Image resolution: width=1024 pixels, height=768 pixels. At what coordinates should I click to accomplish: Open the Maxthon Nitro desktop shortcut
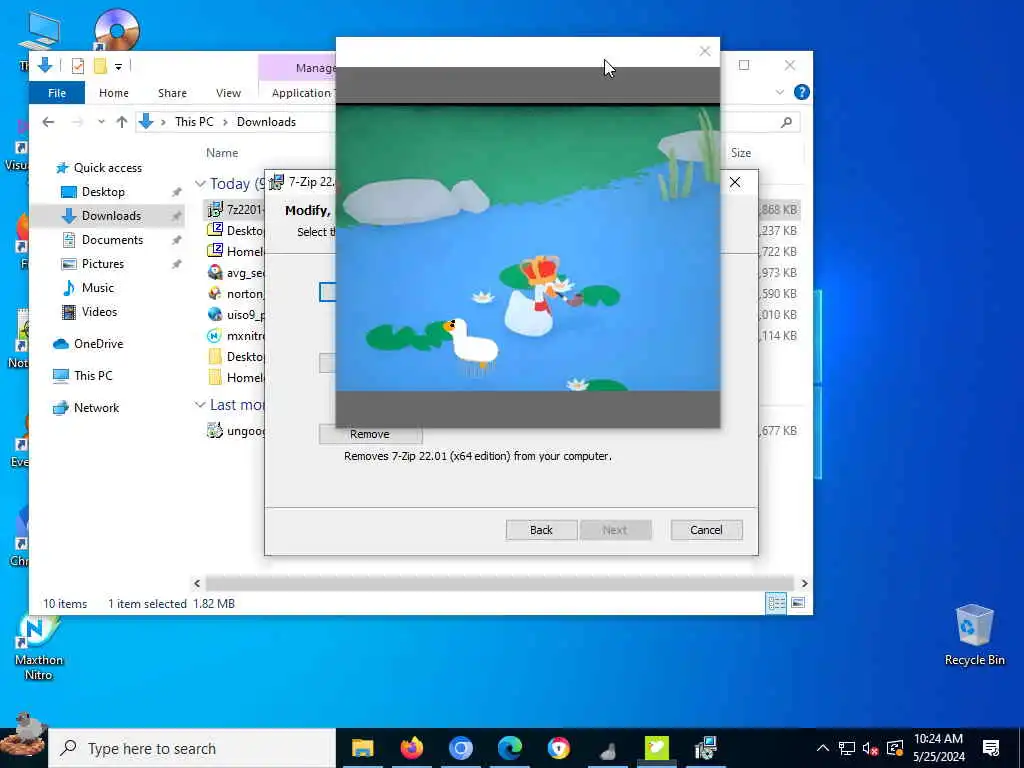(x=39, y=647)
